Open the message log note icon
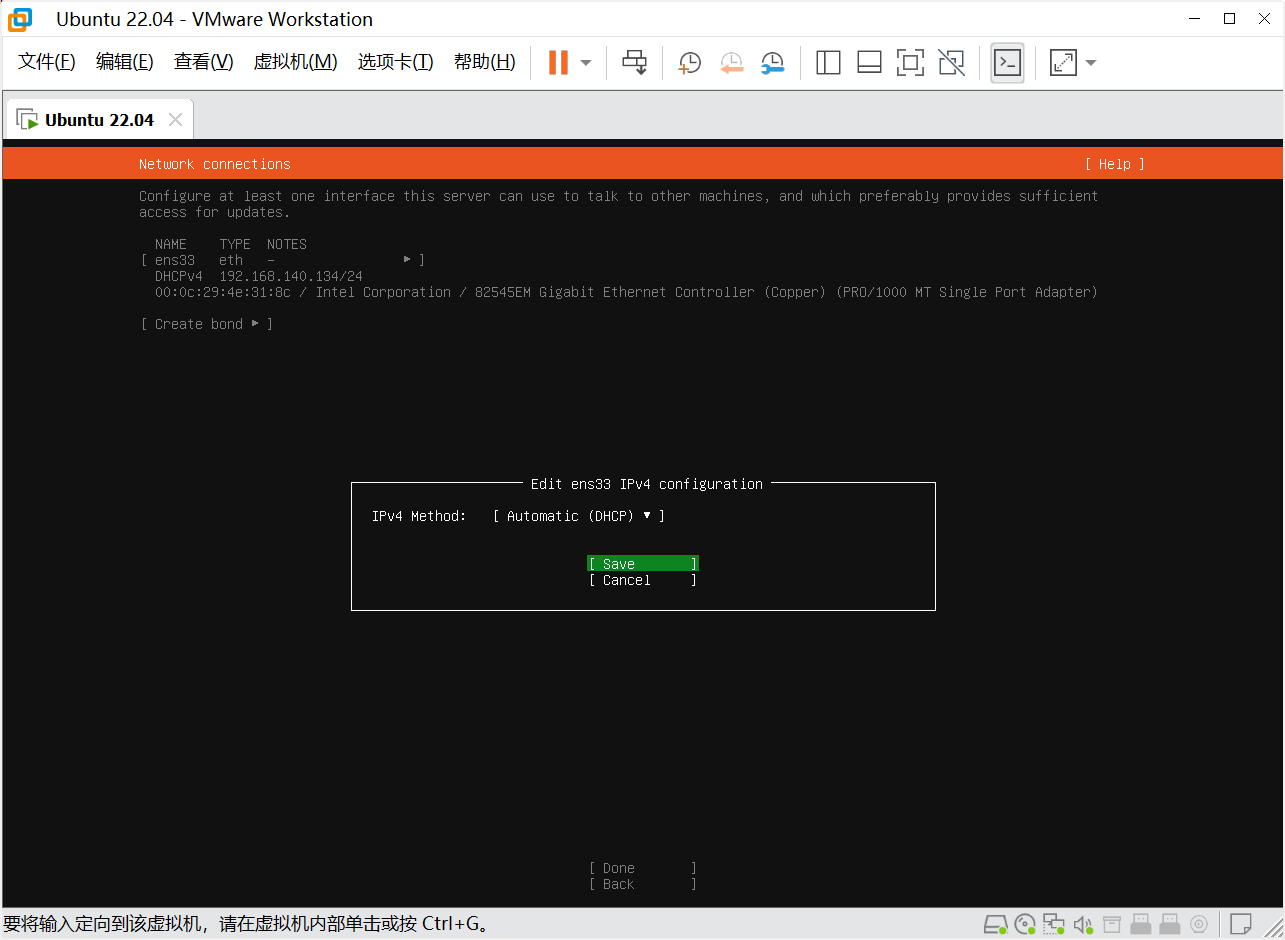Image resolution: width=1285 pixels, height=940 pixels. tap(1240, 923)
